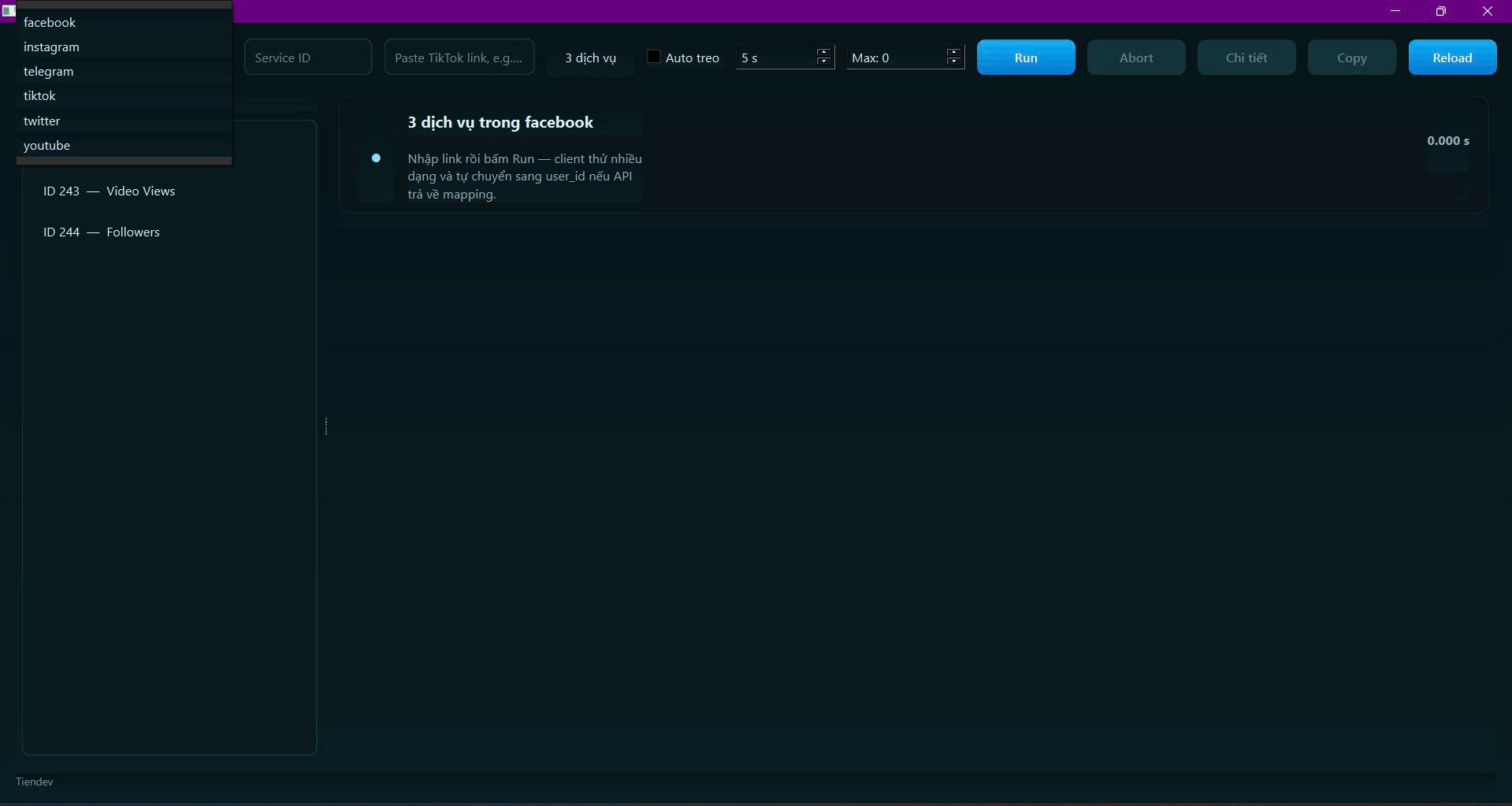Select youtube in the platform list

pos(46,146)
